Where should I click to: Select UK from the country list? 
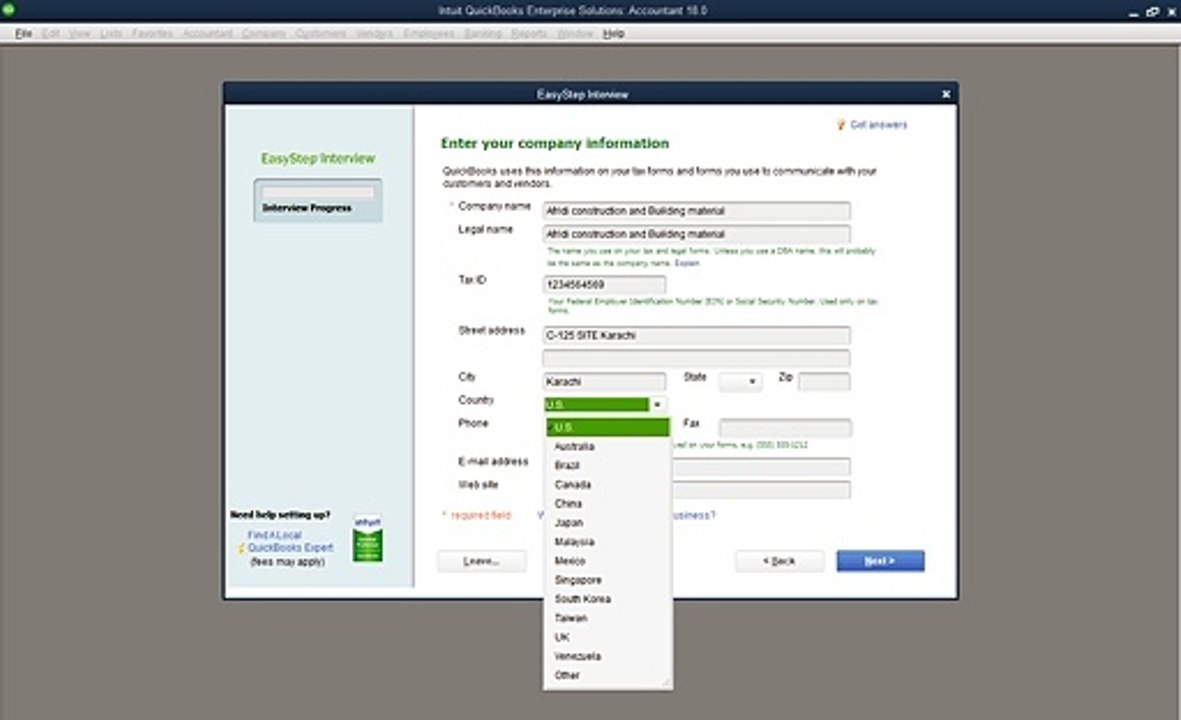click(607, 637)
